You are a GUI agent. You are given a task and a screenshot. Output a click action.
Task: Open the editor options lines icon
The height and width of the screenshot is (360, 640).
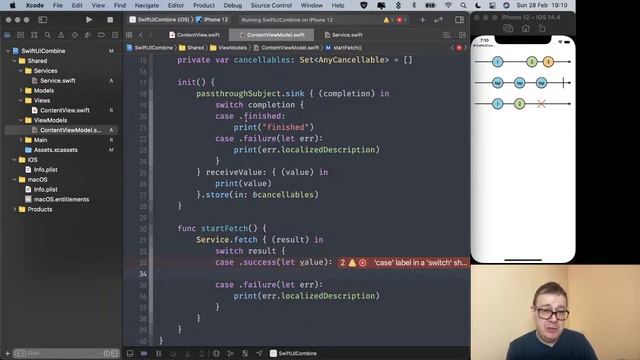click(x=447, y=35)
